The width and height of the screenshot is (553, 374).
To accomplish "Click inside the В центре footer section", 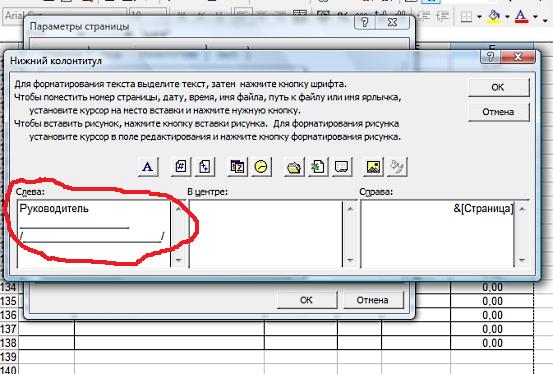I will [266, 233].
